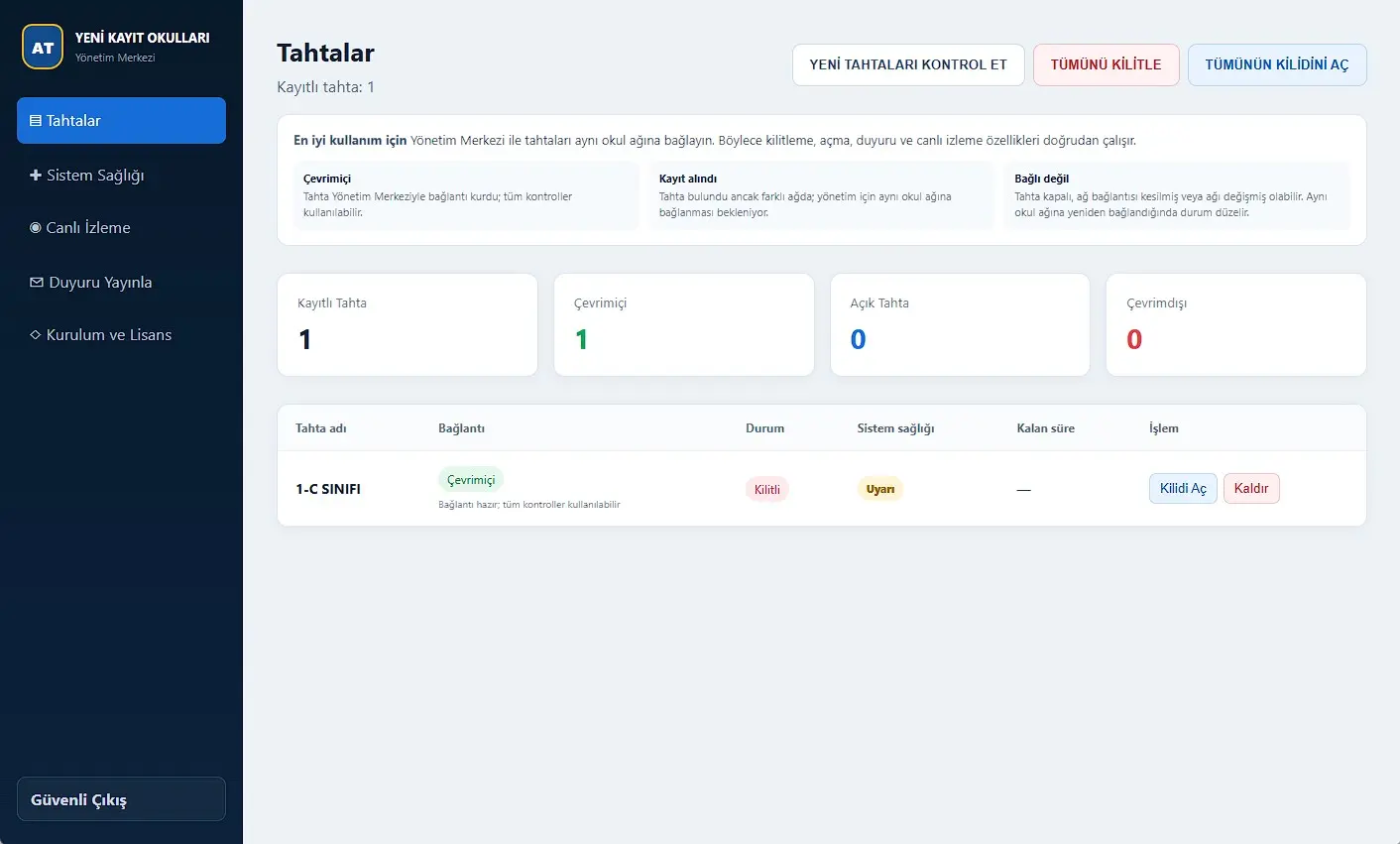The width and height of the screenshot is (1400, 844).
Task: Click the 'Kayıtlı tahta: 1' subtitle
Action: click(x=325, y=87)
